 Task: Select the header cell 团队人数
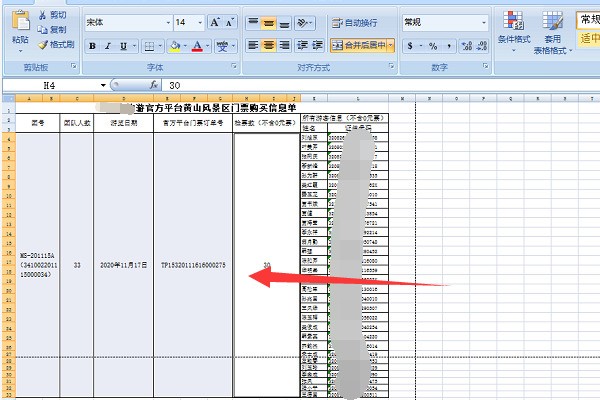point(77,123)
